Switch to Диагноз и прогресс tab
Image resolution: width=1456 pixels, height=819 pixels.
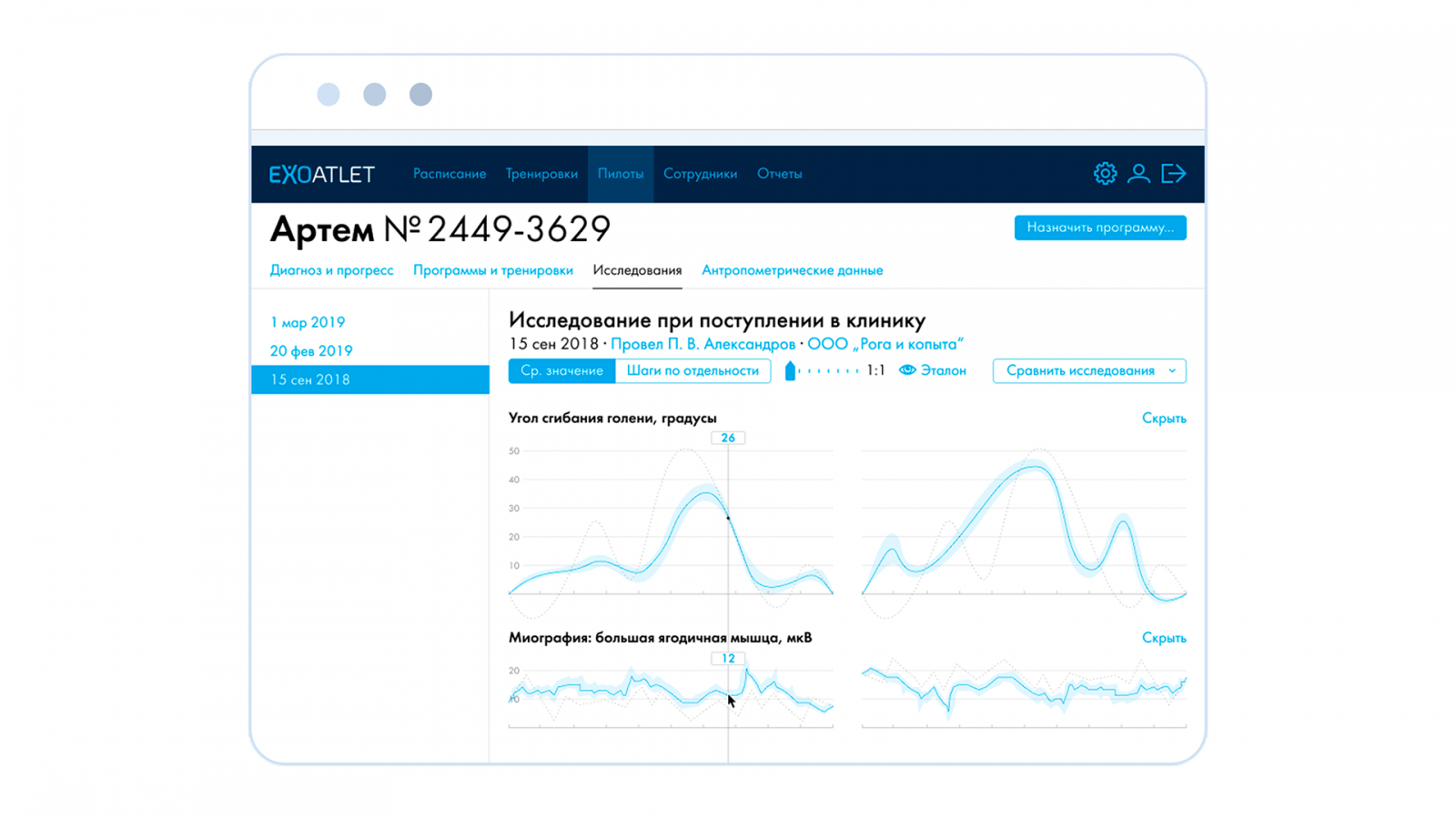tap(331, 270)
